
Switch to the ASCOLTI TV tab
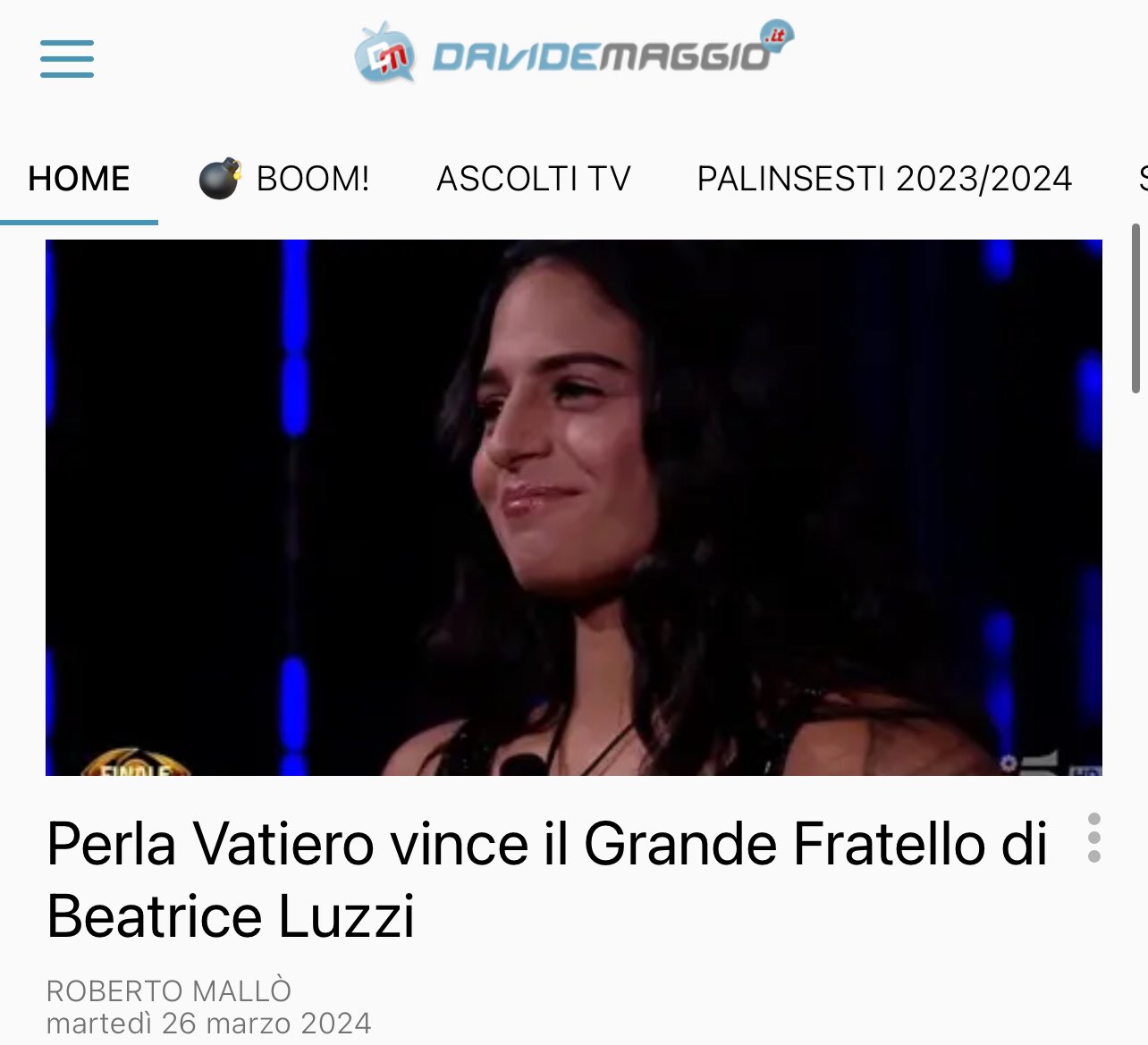click(x=534, y=179)
